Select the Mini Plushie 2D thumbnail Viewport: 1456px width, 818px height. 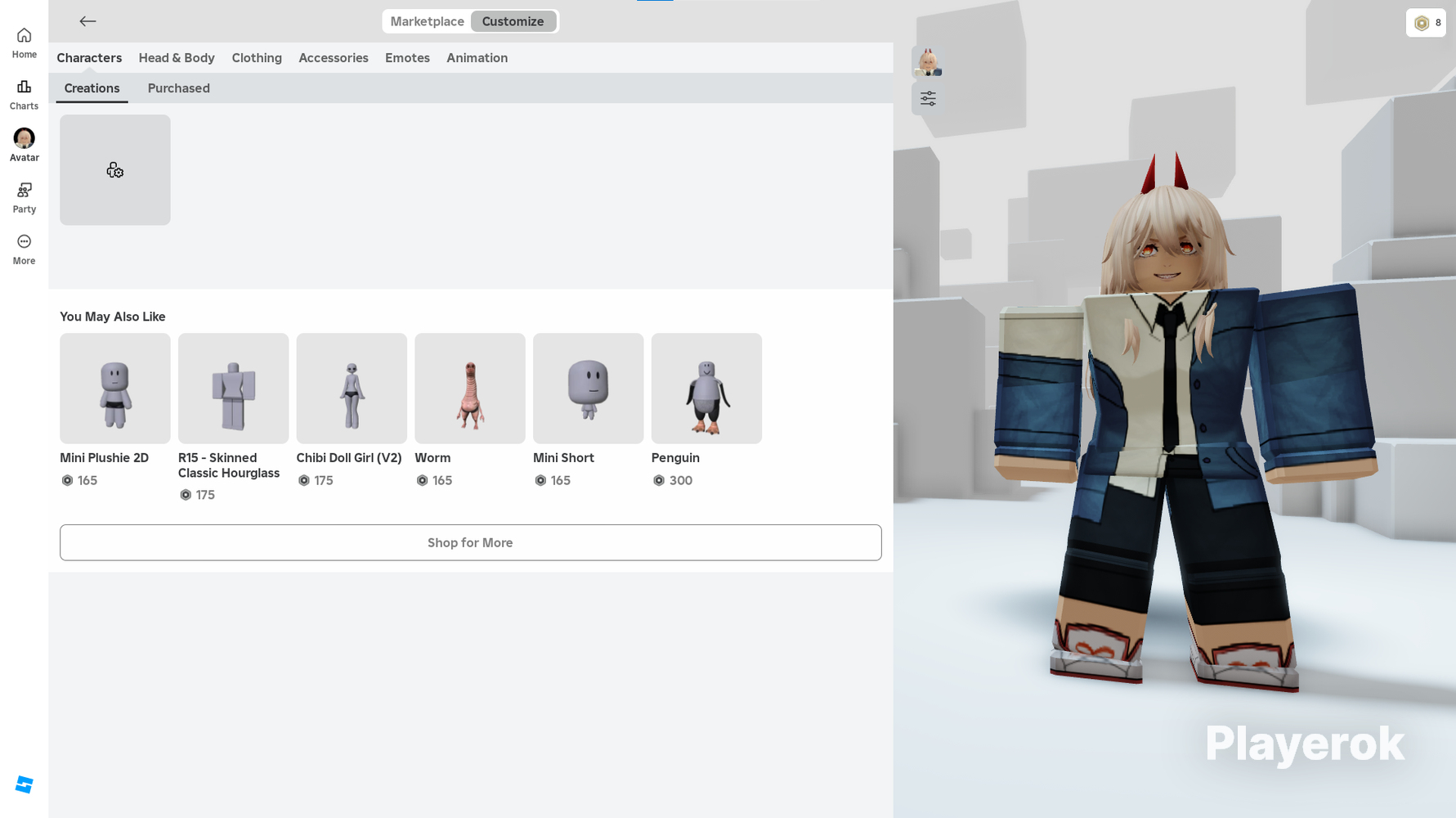[115, 389]
